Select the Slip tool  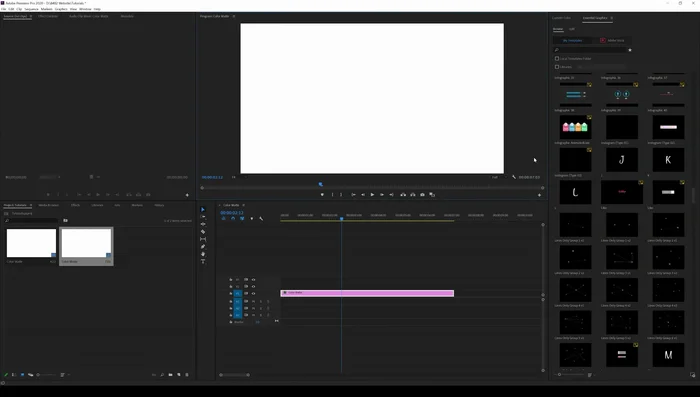pos(203,239)
